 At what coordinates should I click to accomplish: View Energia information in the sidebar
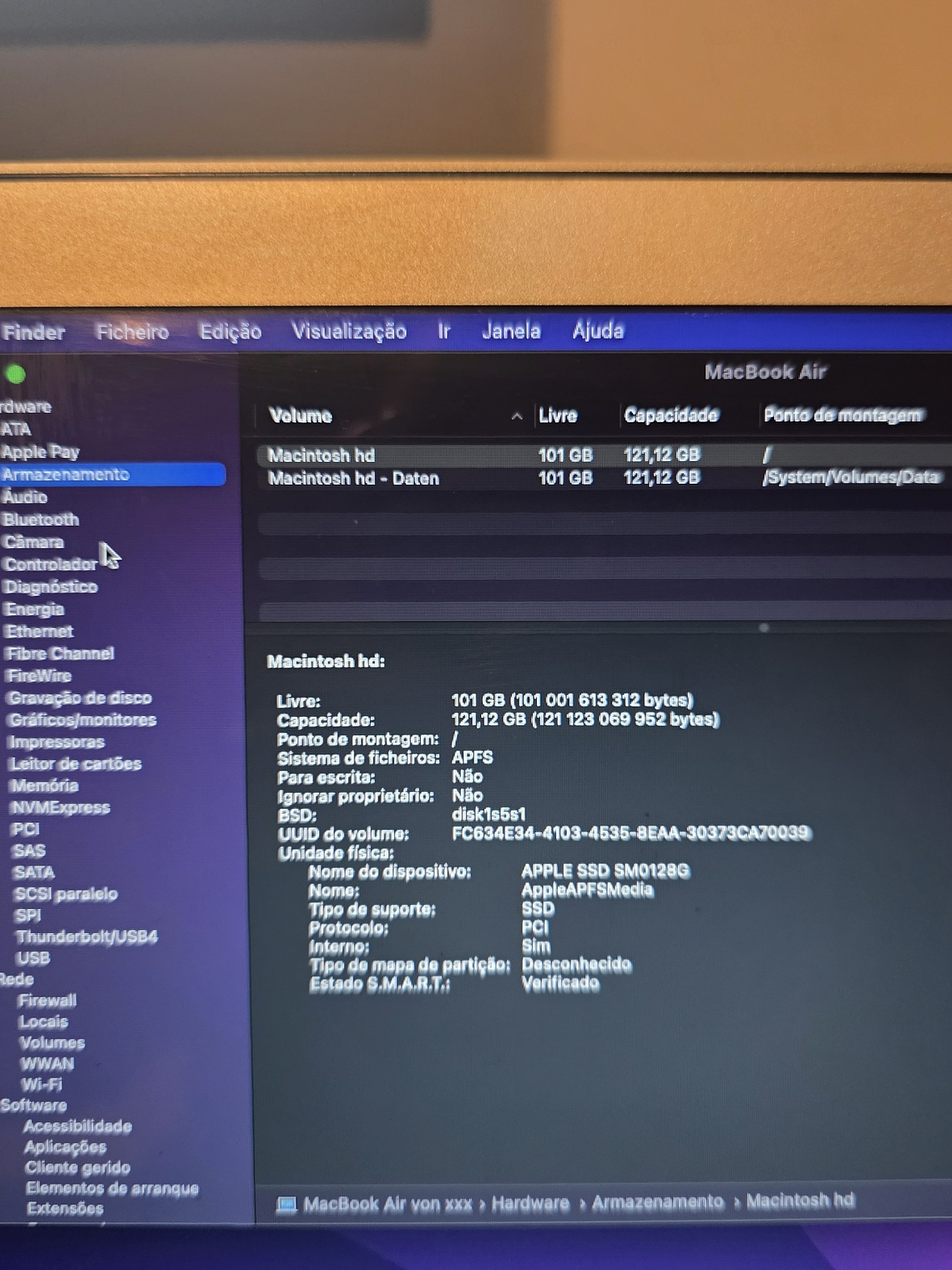(x=34, y=609)
